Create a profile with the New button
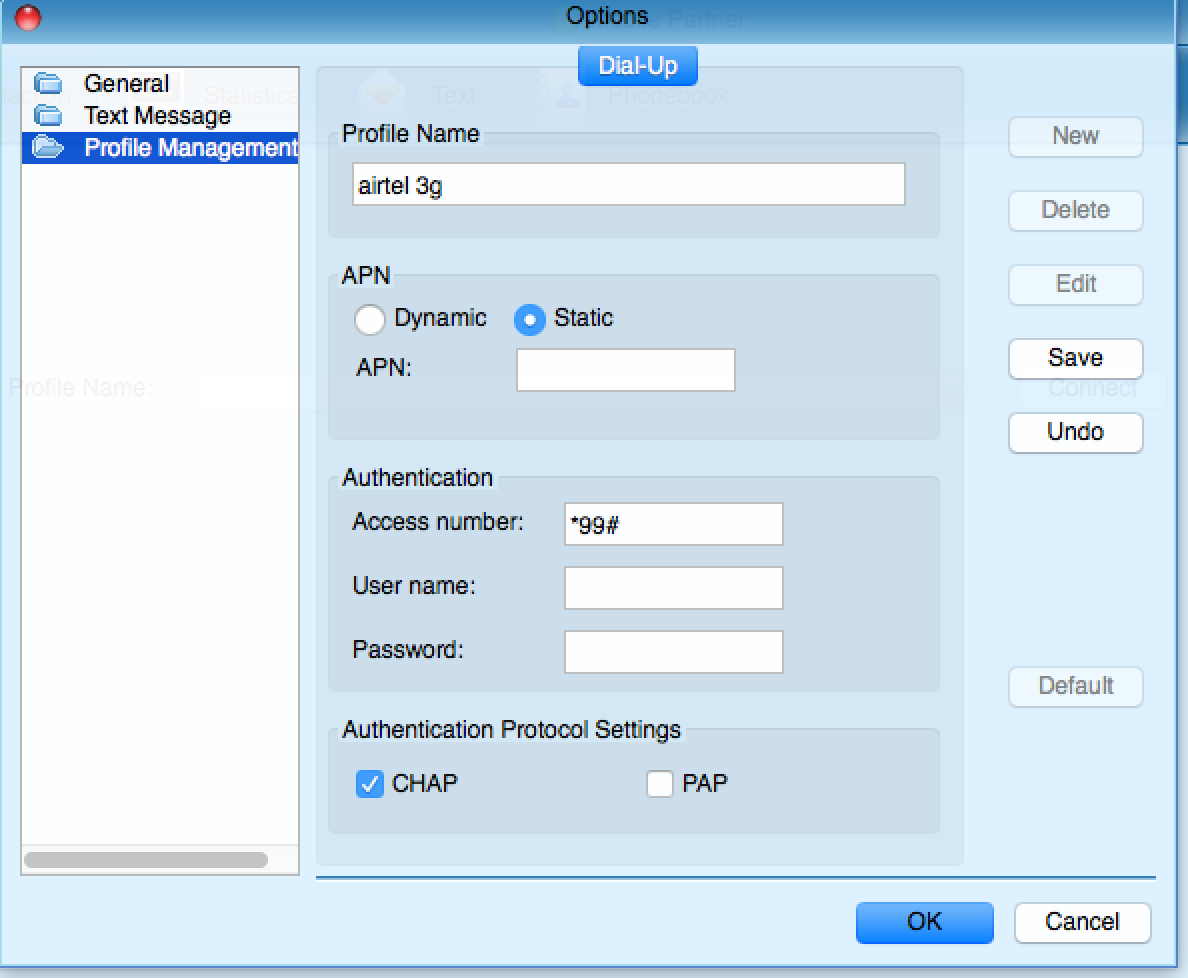Viewport: 1188px width, 978px height. (1075, 137)
